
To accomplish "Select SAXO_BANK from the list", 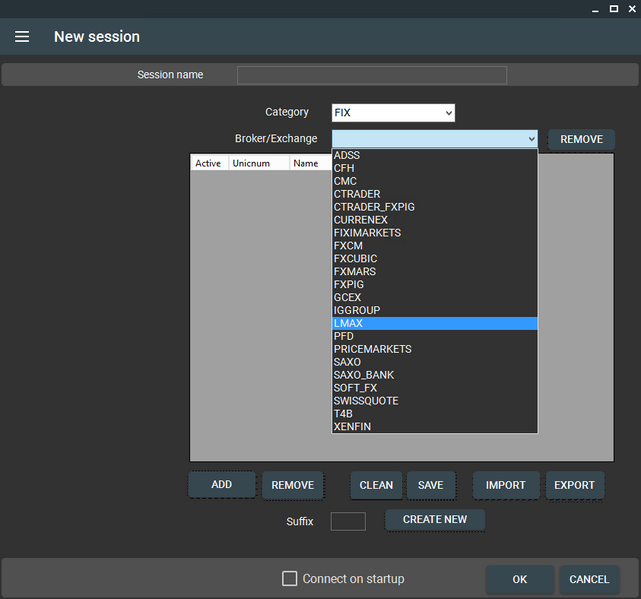I will 434,375.
